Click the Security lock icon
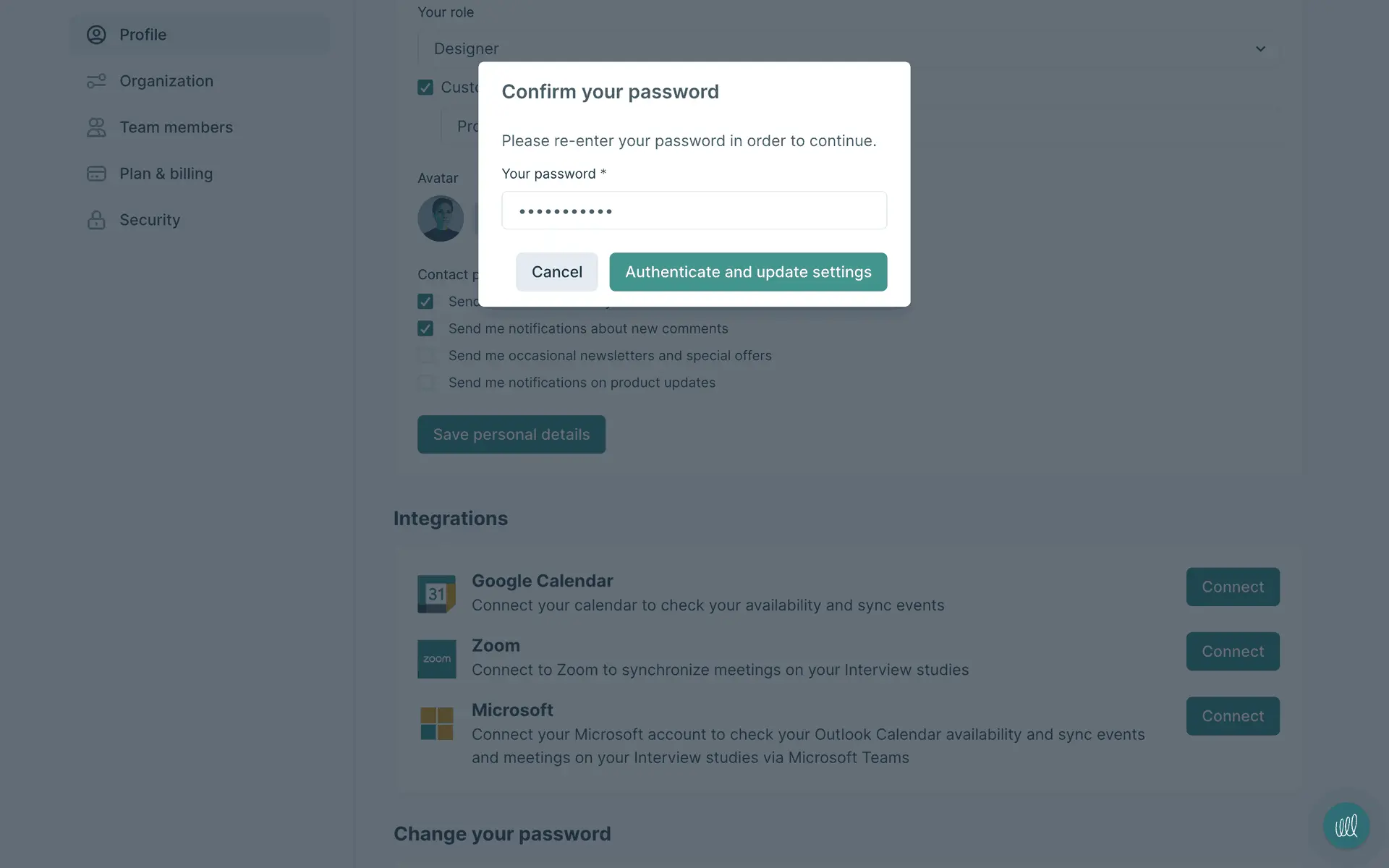This screenshot has width=1389, height=868. pyautogui.click(x=96, y=220)
